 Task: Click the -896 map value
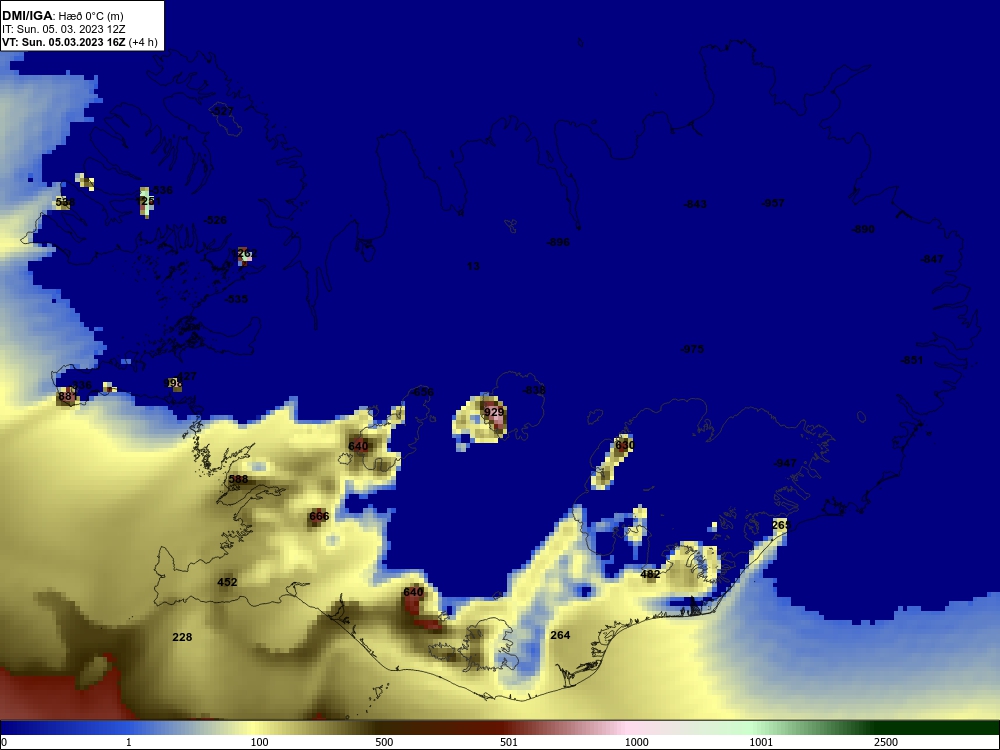point(558,242)
